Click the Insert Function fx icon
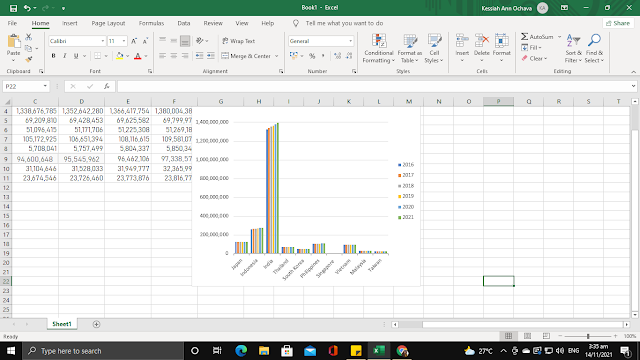The height and width of the screenshot is (360, 640). 107,86
